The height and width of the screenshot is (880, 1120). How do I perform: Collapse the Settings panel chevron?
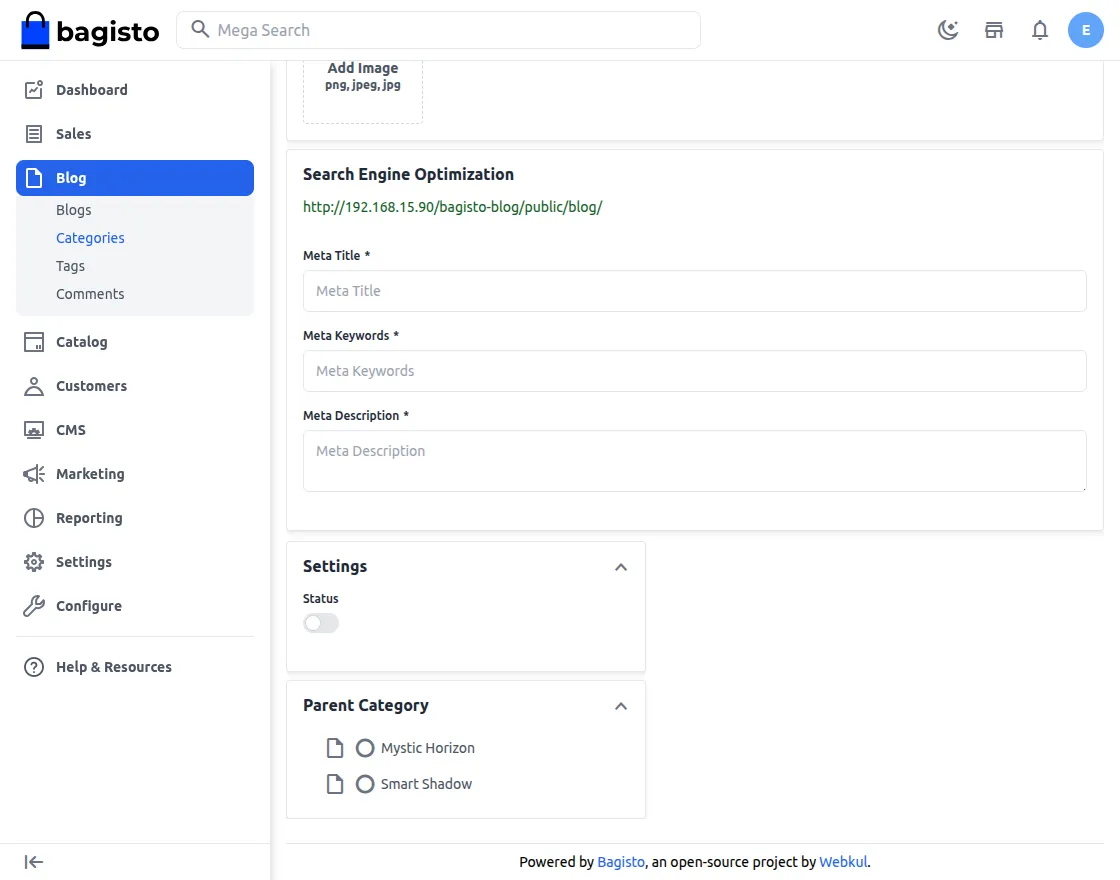click(x=621, y=567)
